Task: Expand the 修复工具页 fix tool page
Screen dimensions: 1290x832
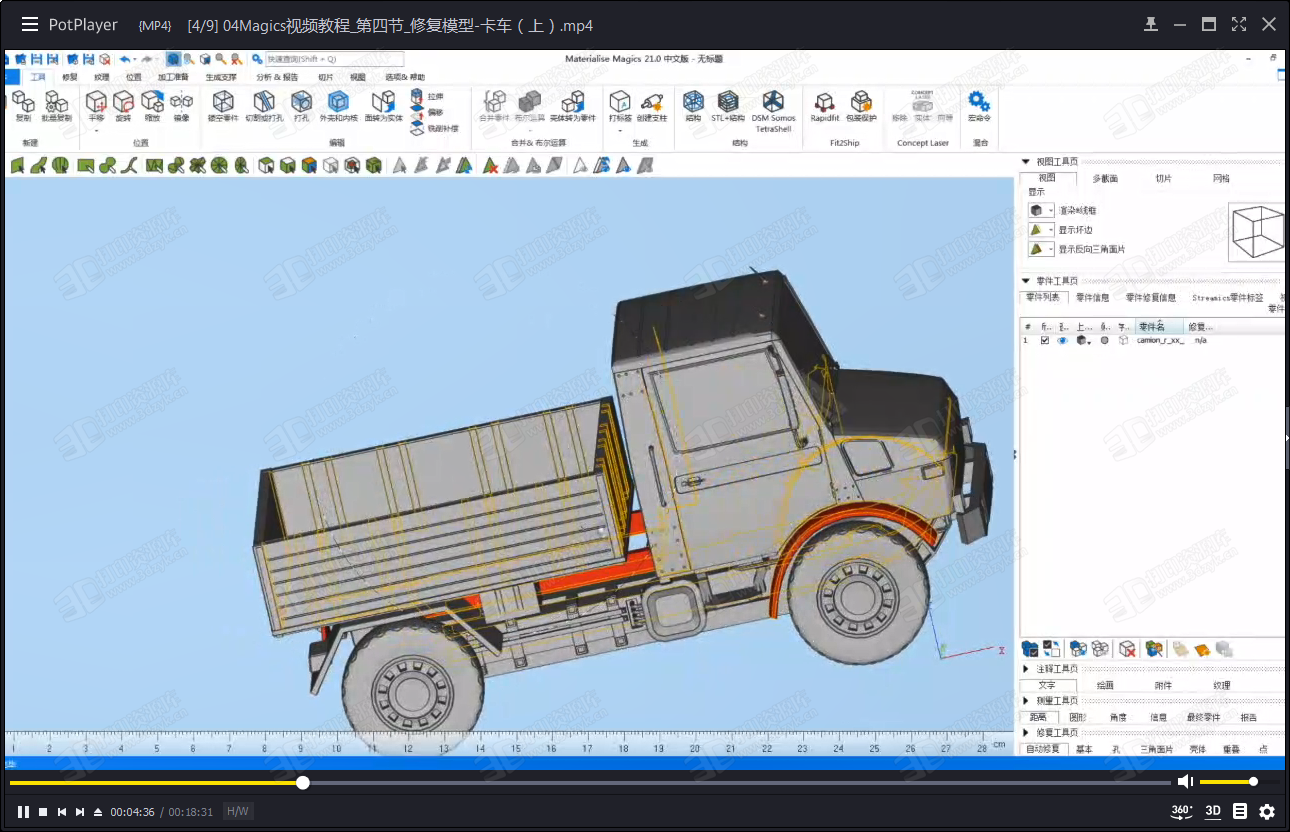Action: [1026, 733]
